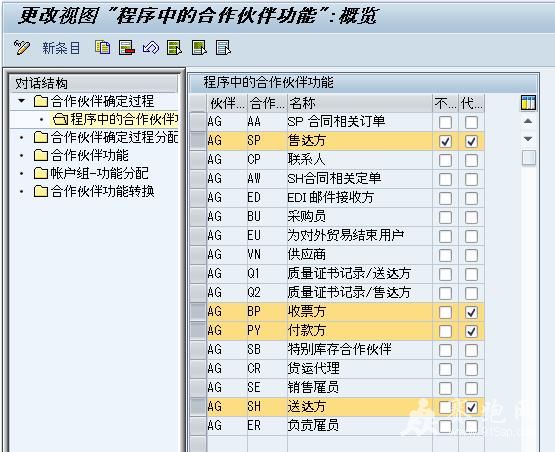Click the table scroll down arrow

[x=528, y=139]
